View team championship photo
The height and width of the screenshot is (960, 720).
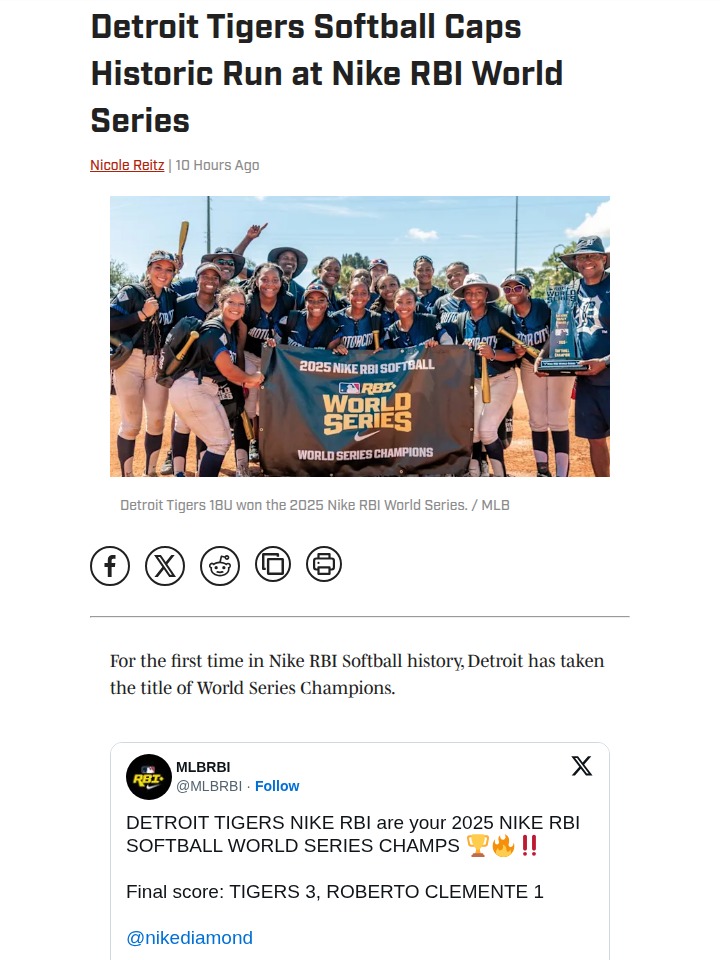click(x=360, y=336)
